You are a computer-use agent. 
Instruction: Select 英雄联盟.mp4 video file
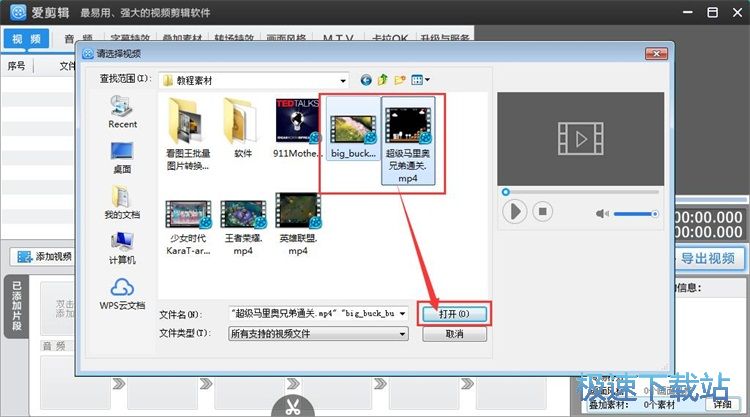point(298,225)
